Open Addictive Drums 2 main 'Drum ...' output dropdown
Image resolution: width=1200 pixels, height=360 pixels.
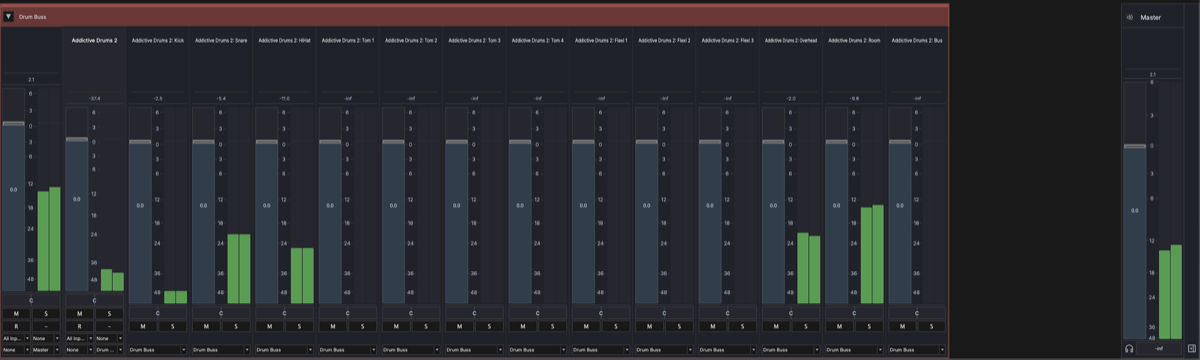110,349
